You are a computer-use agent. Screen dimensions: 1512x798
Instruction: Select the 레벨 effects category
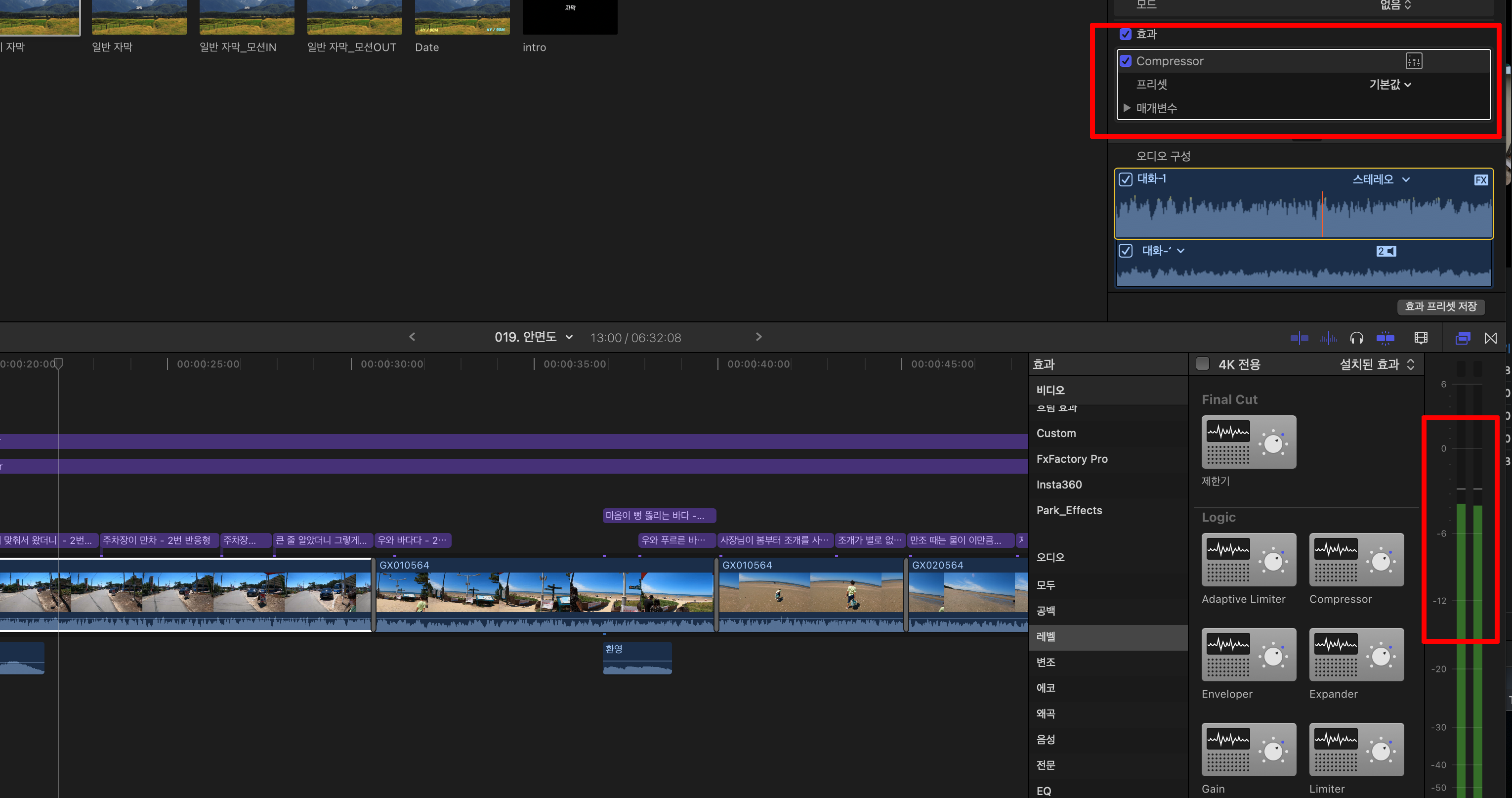point(1046,636)
